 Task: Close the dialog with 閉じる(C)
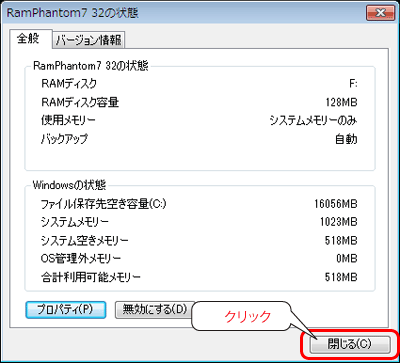click(350, 345)
